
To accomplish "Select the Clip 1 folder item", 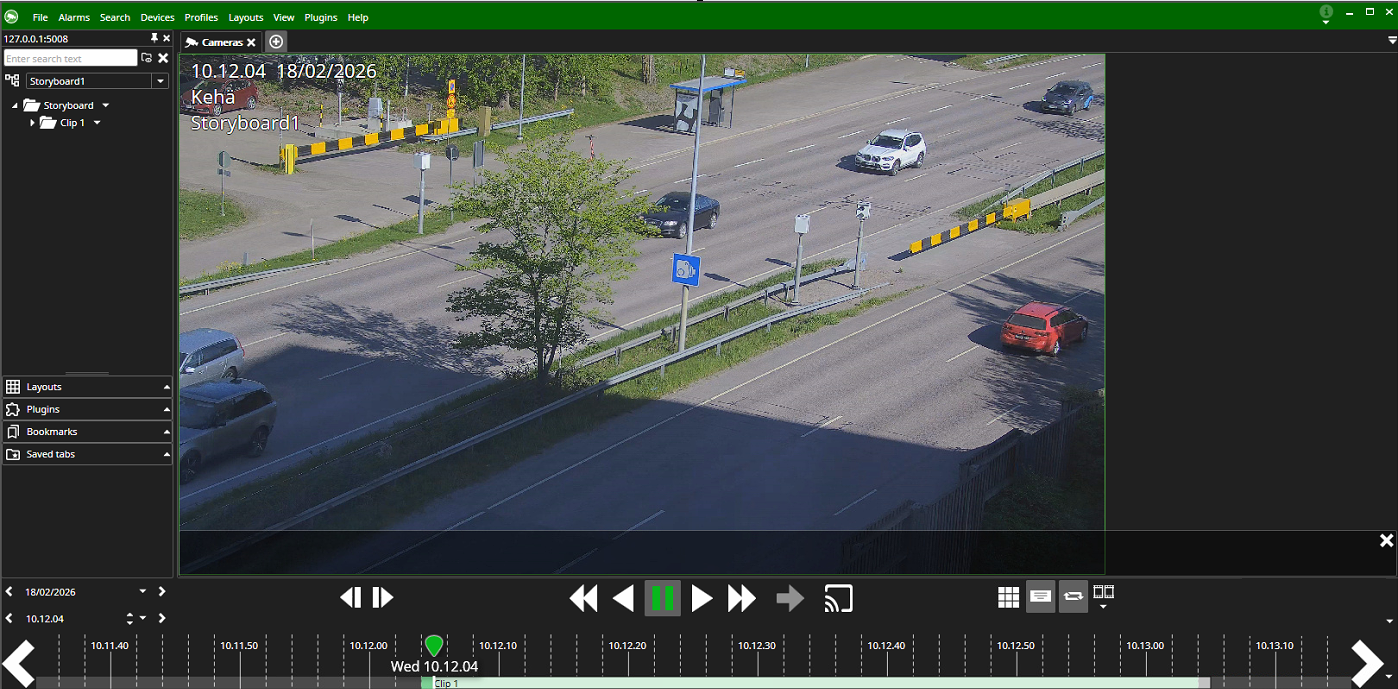I will click(x=62, y=123).
